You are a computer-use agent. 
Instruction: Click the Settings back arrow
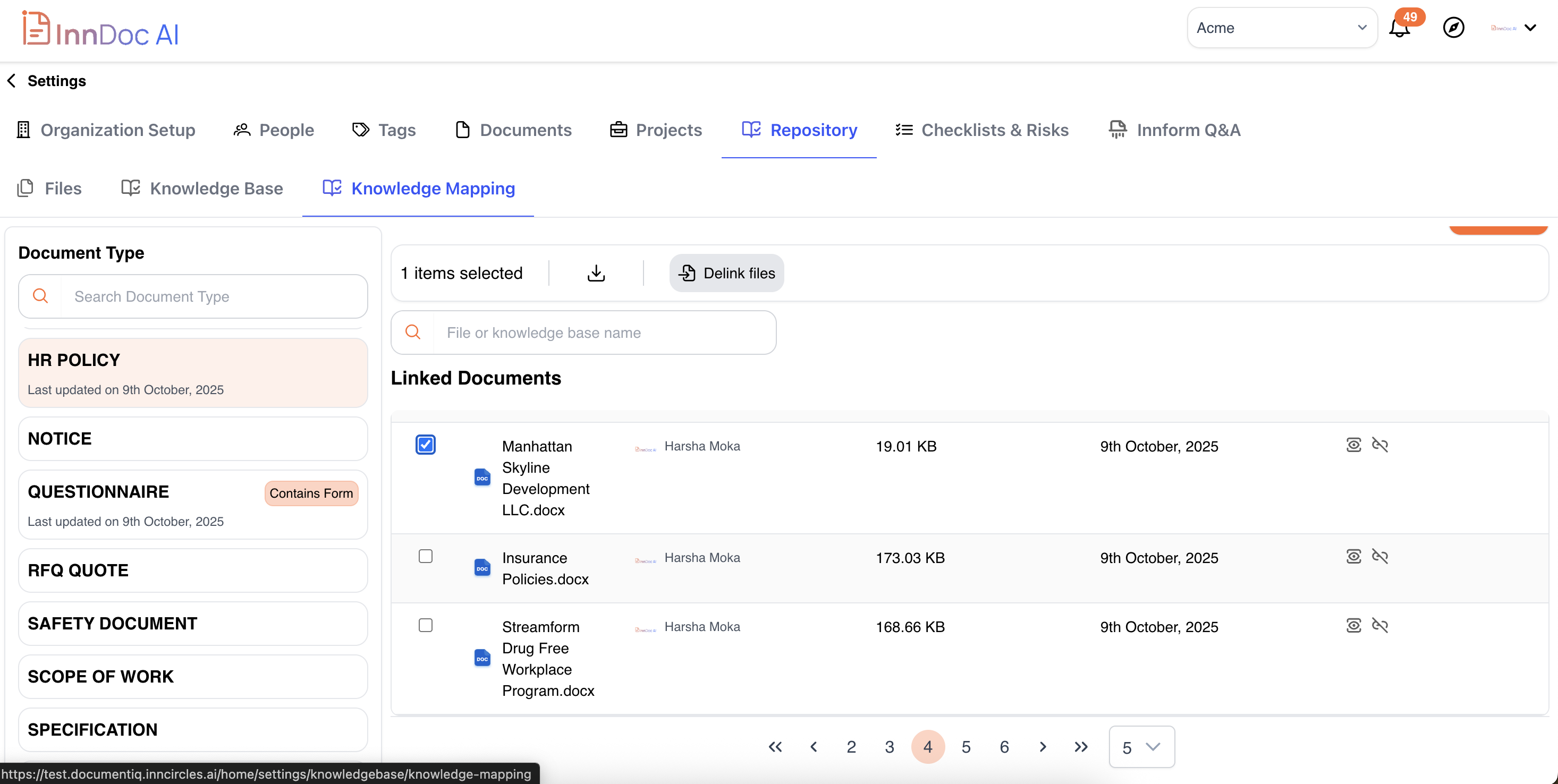pos(12,81)
